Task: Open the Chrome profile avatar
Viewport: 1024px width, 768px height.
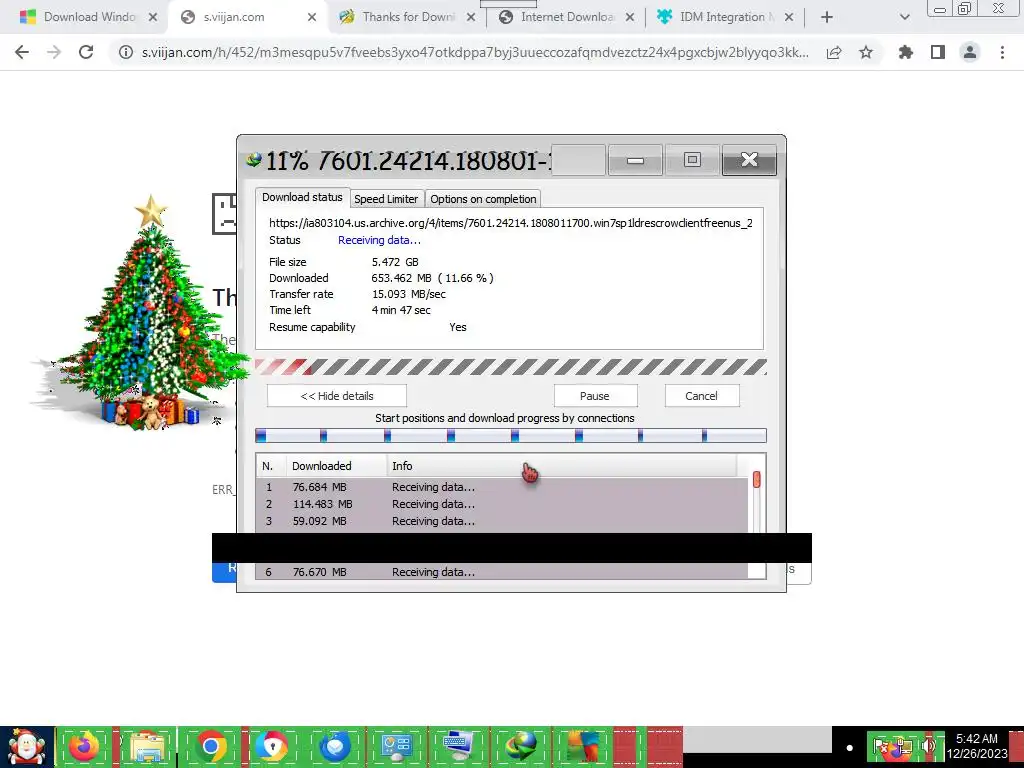Action: tap(970, 52)
